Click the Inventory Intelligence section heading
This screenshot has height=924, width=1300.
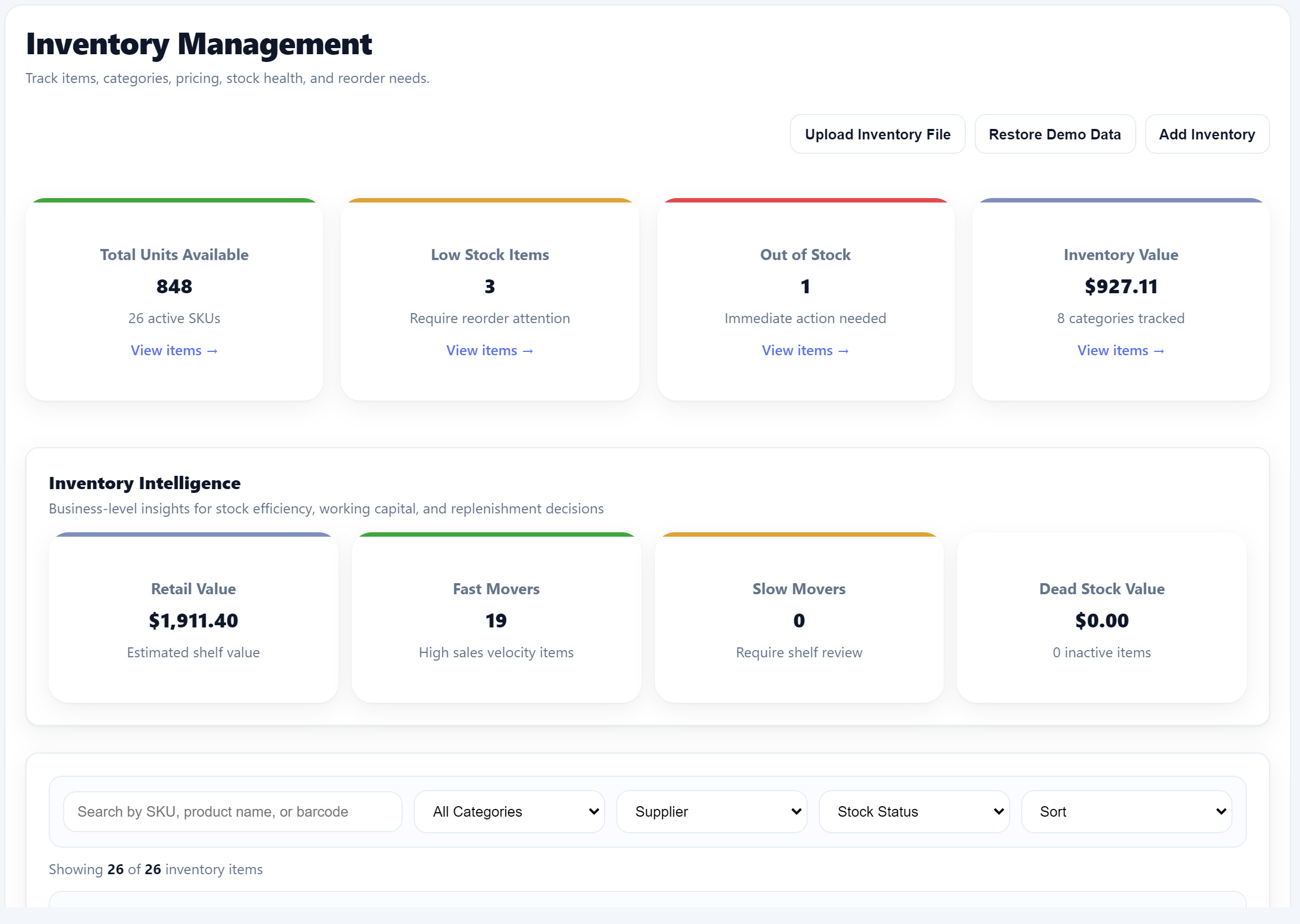click(144, 483)
